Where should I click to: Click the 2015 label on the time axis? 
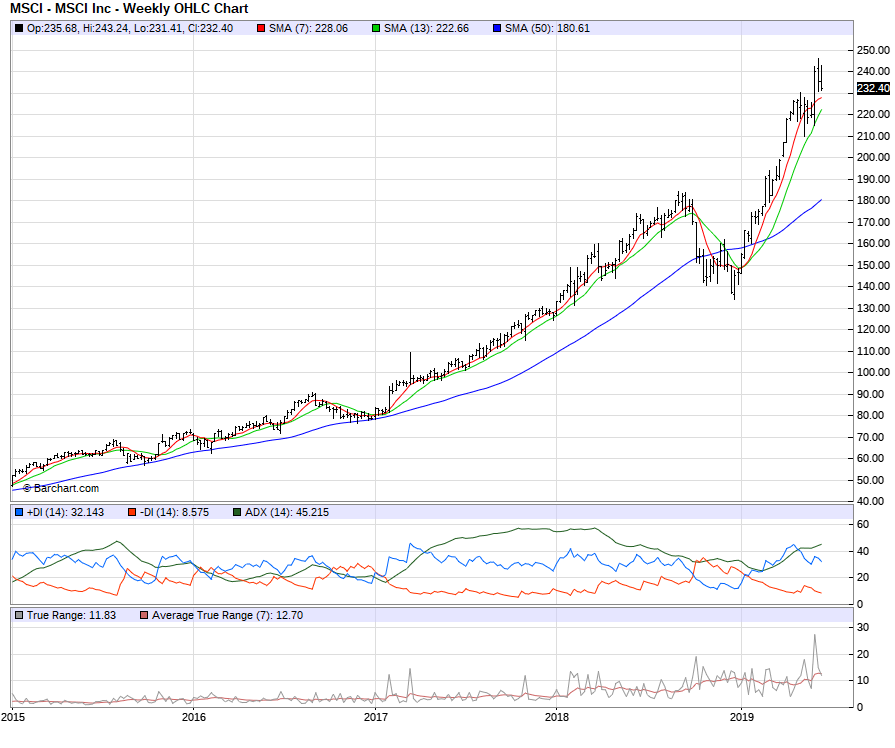coord(13,717)
